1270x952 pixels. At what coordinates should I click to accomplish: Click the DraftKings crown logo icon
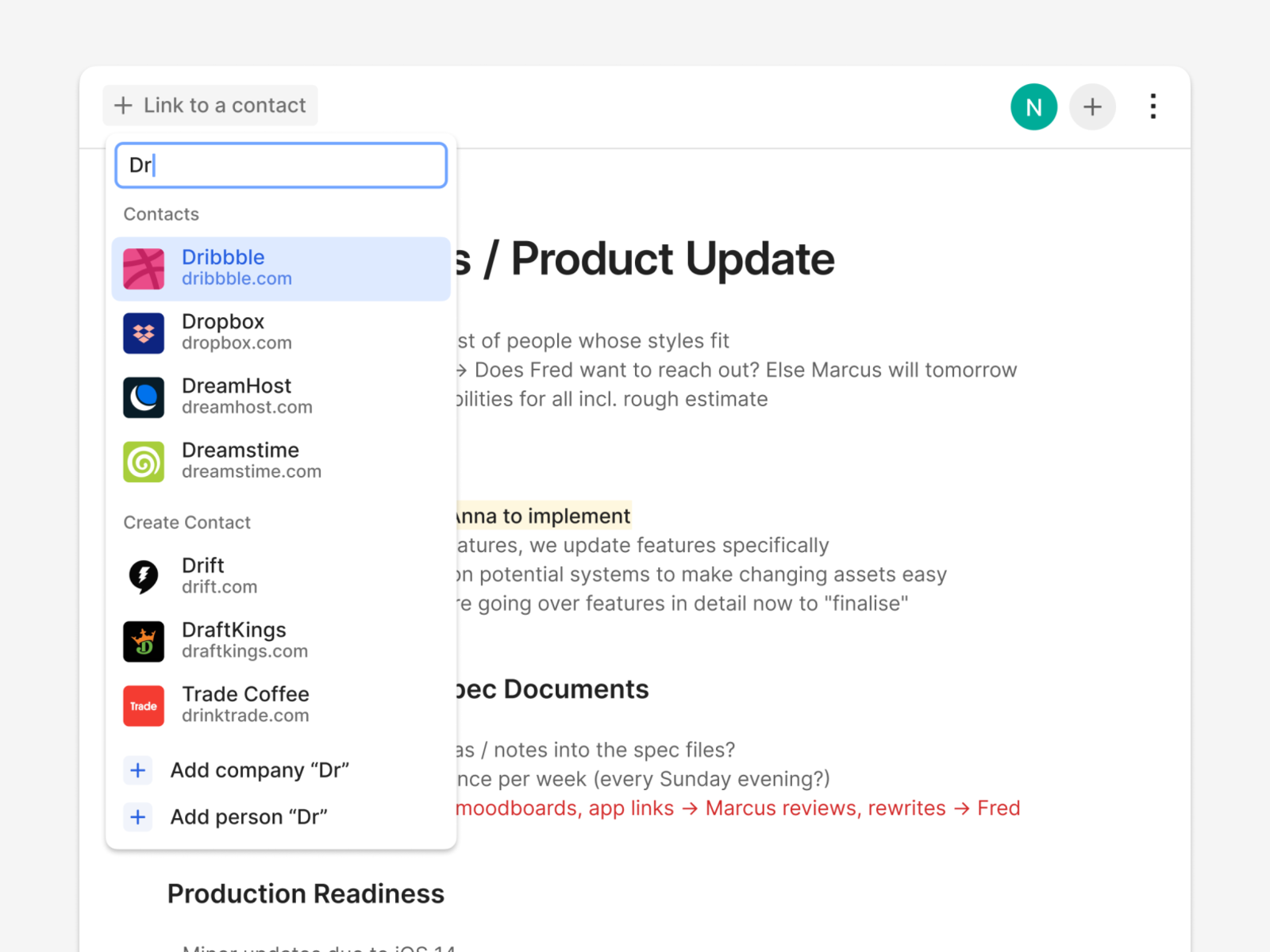144,641
